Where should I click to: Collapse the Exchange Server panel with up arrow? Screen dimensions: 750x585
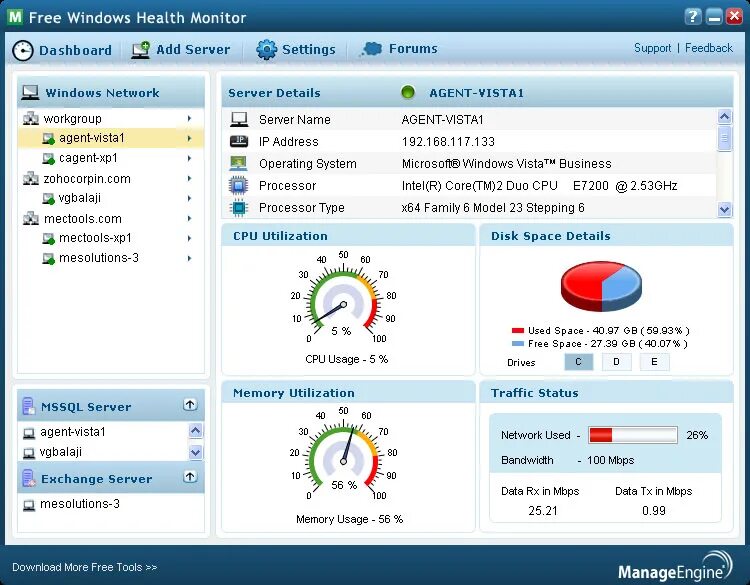coord(190,476)
